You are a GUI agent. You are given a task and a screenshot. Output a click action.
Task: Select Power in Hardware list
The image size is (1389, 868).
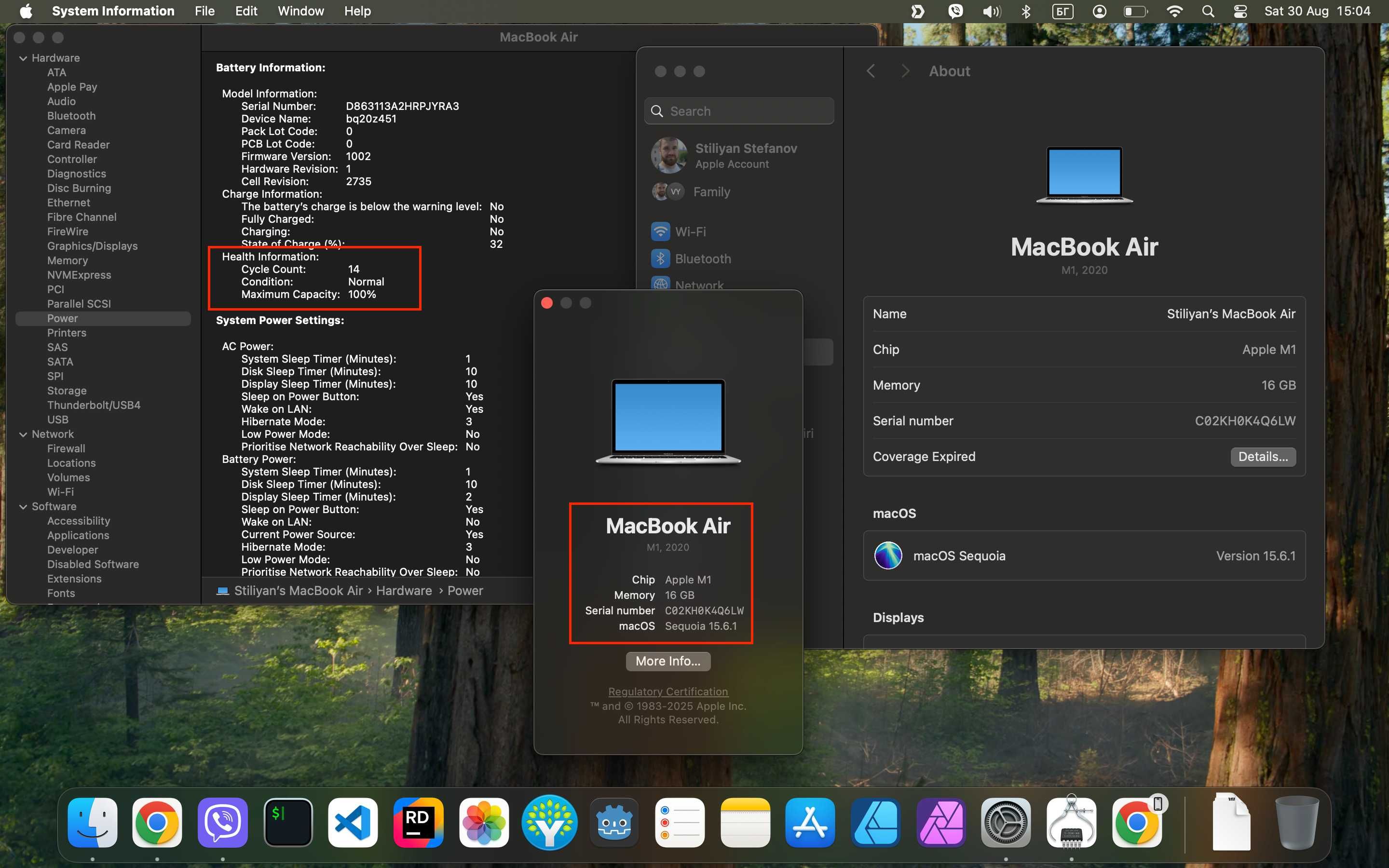pyautogui.click(x=103, y=318)
